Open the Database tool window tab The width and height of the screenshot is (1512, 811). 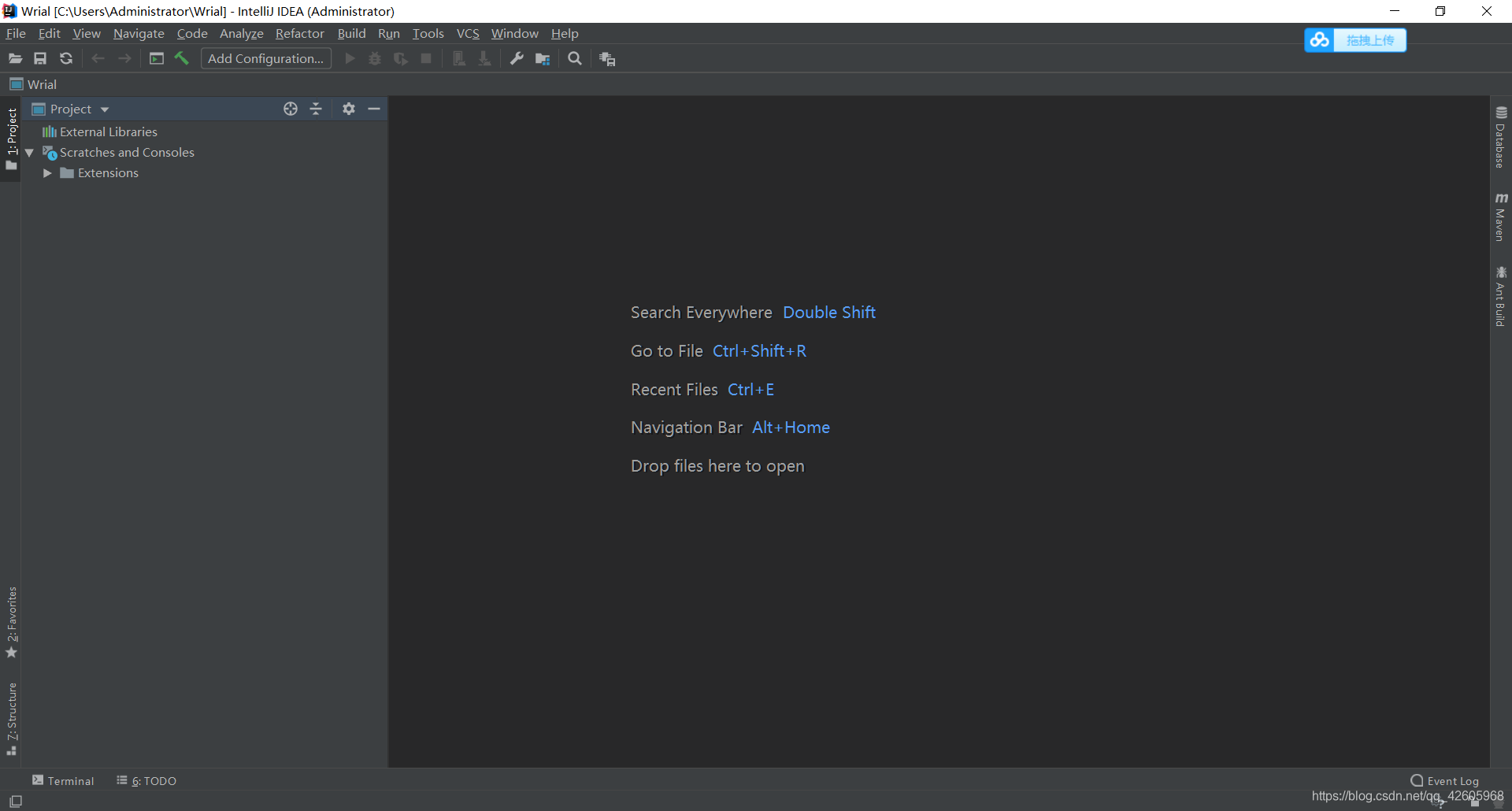[x=1501, y=137]
